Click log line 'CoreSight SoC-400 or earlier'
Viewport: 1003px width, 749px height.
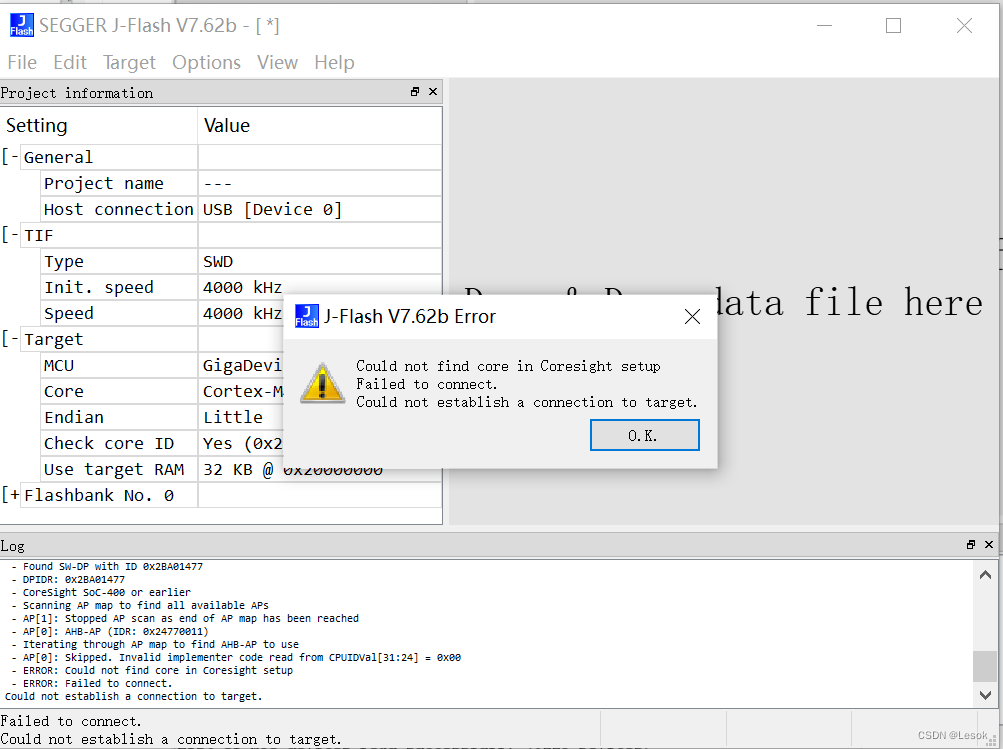[x=107, y=592]
